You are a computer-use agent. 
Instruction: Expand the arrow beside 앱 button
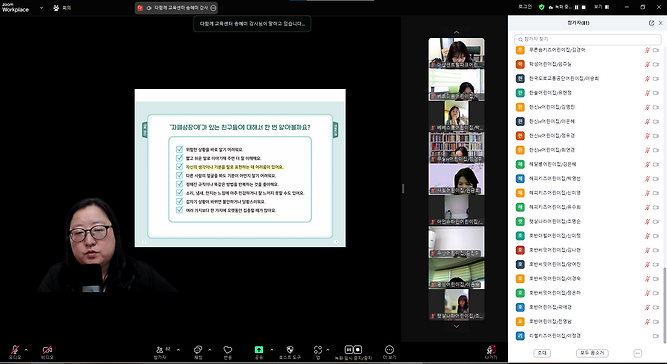pyautogui.click(x=328, y=350)
